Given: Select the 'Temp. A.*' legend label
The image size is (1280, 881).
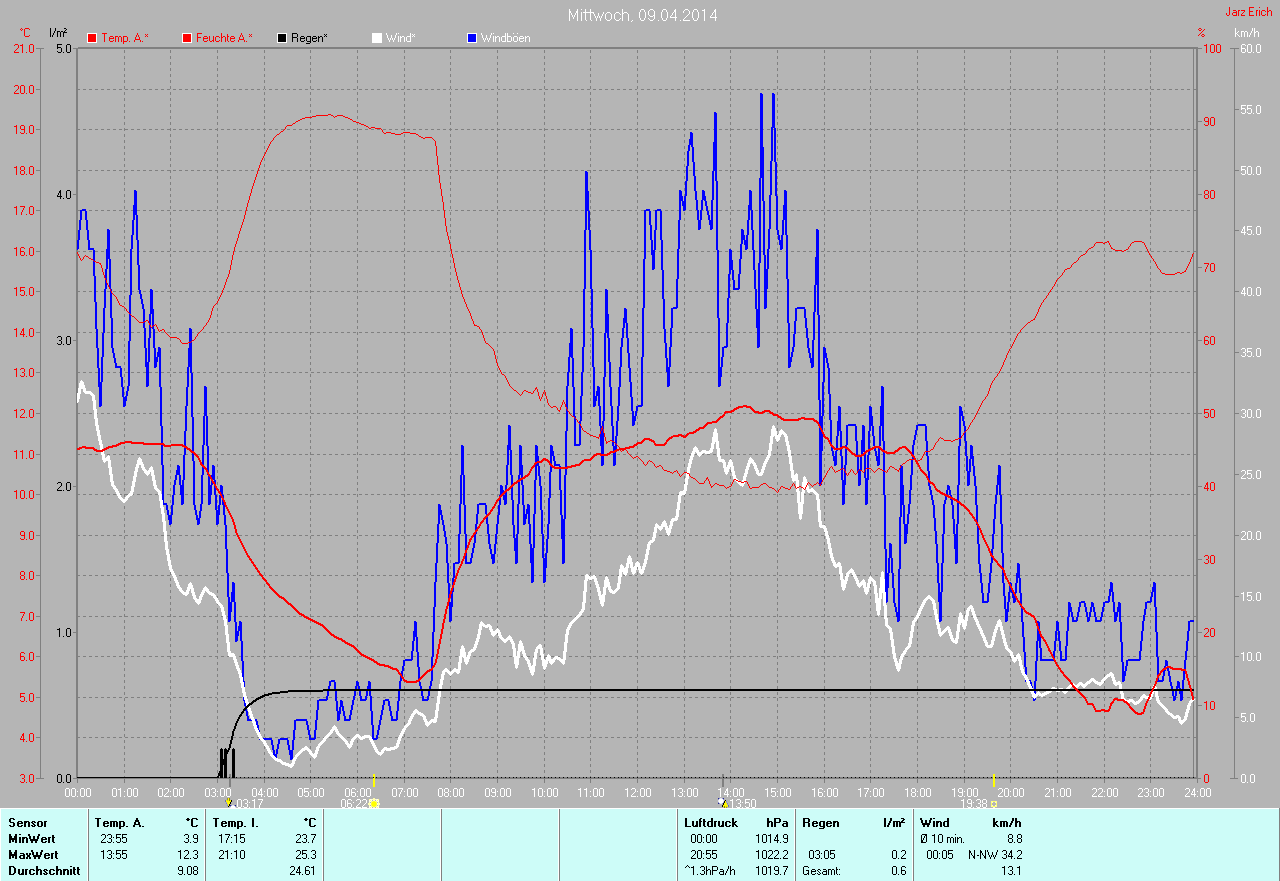Looking at the screenshot, I should click(125, 38).
